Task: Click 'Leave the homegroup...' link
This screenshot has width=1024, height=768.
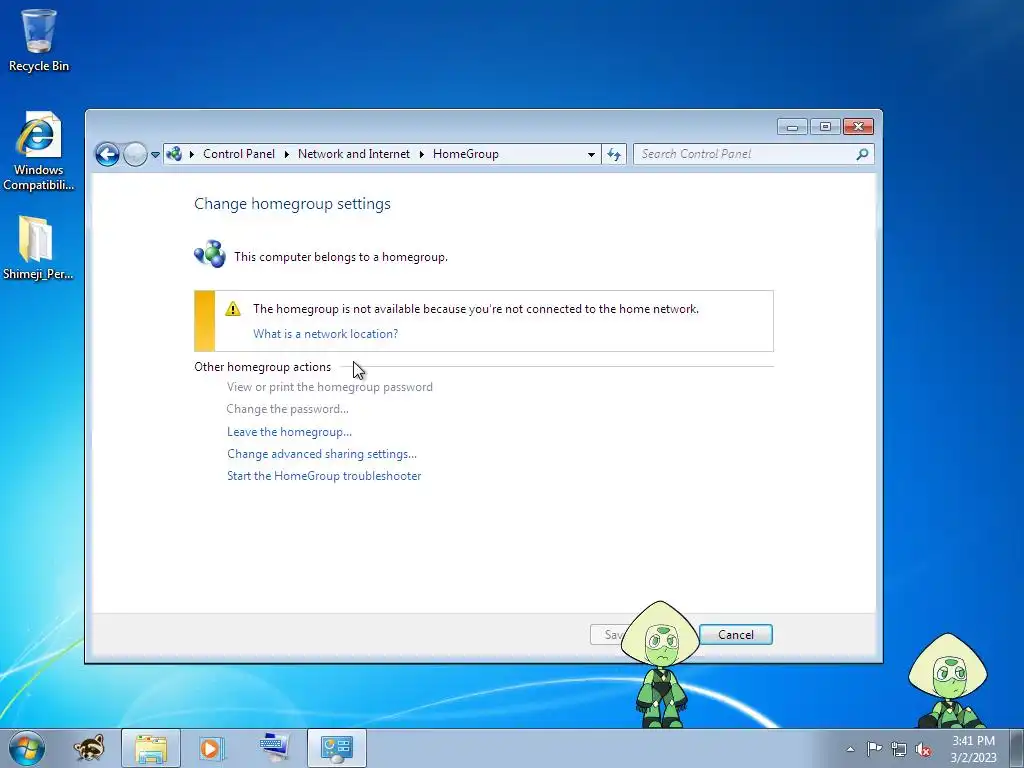Action: [x=289, y=432]
